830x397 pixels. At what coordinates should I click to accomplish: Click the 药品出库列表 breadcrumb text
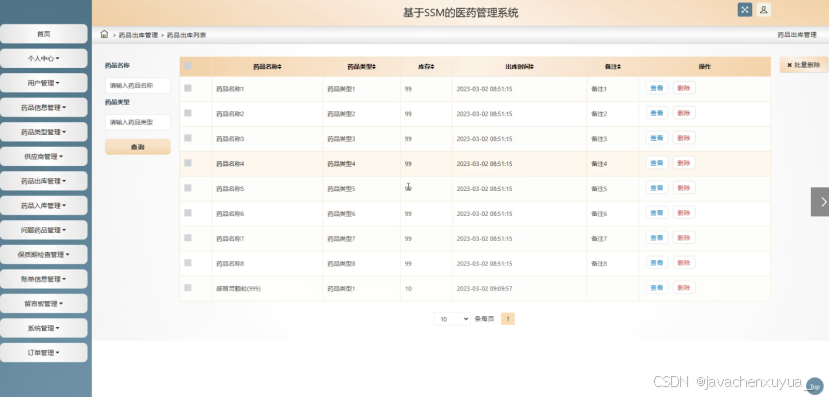(x=186, y=35)
